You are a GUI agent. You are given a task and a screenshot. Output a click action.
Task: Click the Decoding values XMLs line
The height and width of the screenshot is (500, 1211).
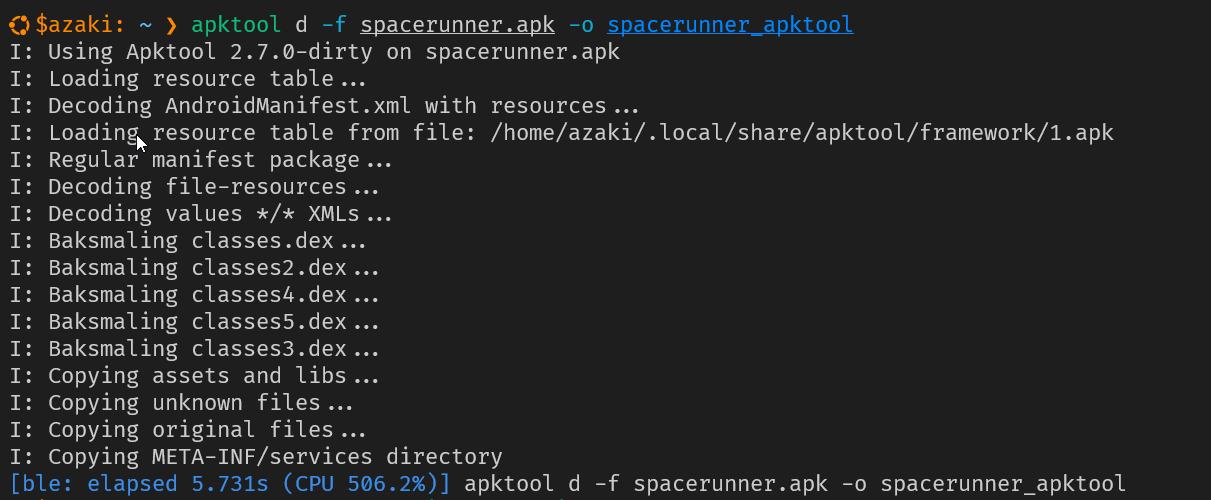201,214
